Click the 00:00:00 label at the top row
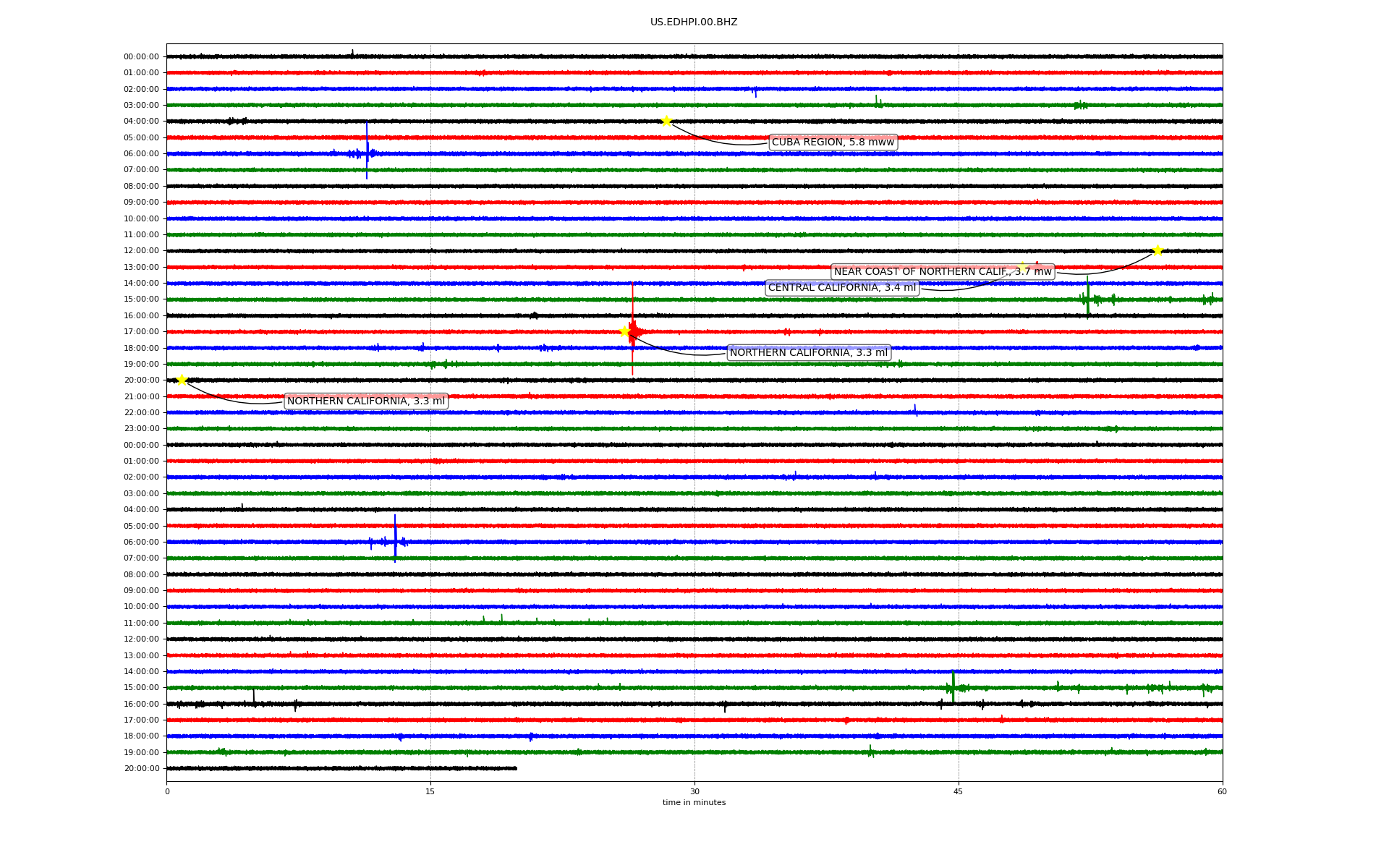The width and height of the screenshot is (1389, 868). (x=141, y=56)
